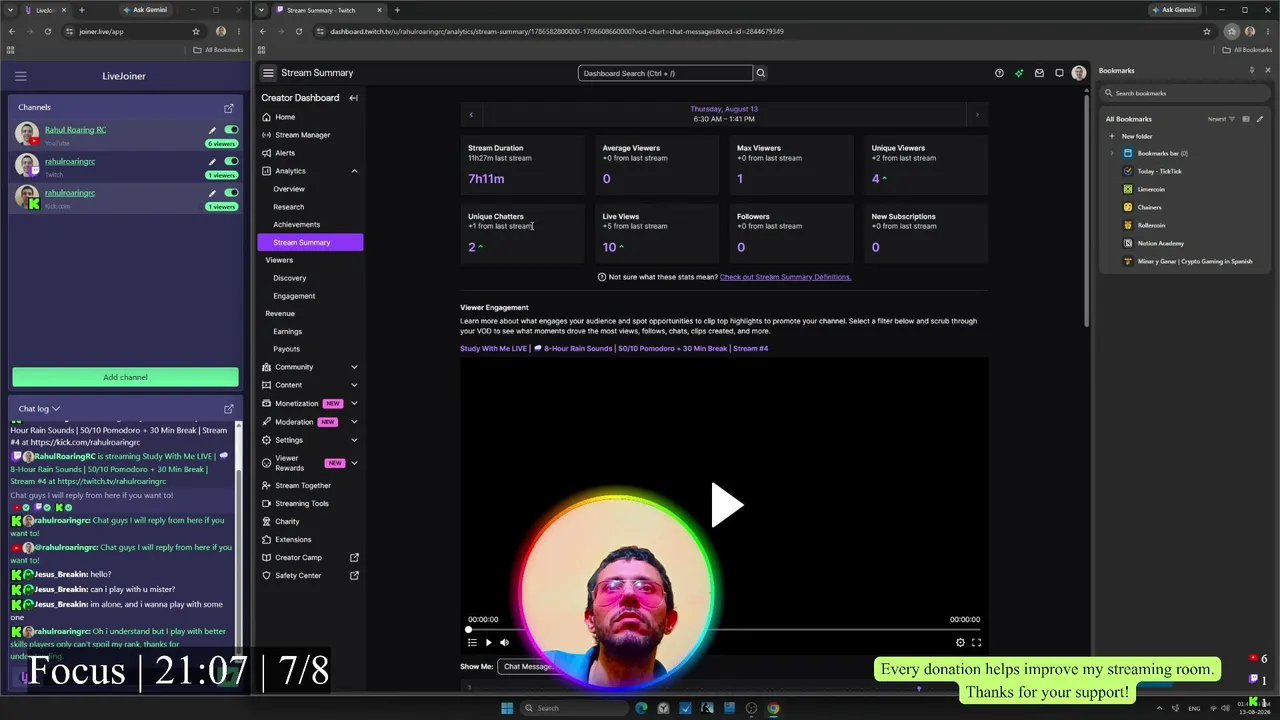Edit the rahulroaringrc Twitch channel entry
This screenshot has height=720, width=1280.
pos(212,161)
